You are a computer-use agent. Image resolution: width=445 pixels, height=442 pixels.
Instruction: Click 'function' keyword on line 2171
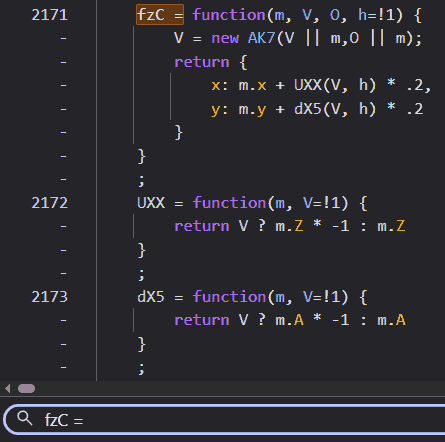(229, 15)
